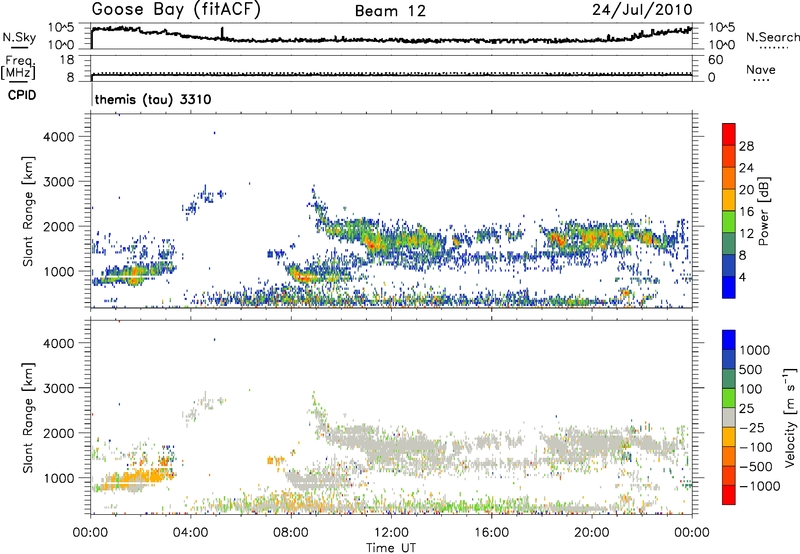The height and width of the screenshot is (554, 800).
Task: Click the "16" power colorbar label
Action: coord(746,212)
